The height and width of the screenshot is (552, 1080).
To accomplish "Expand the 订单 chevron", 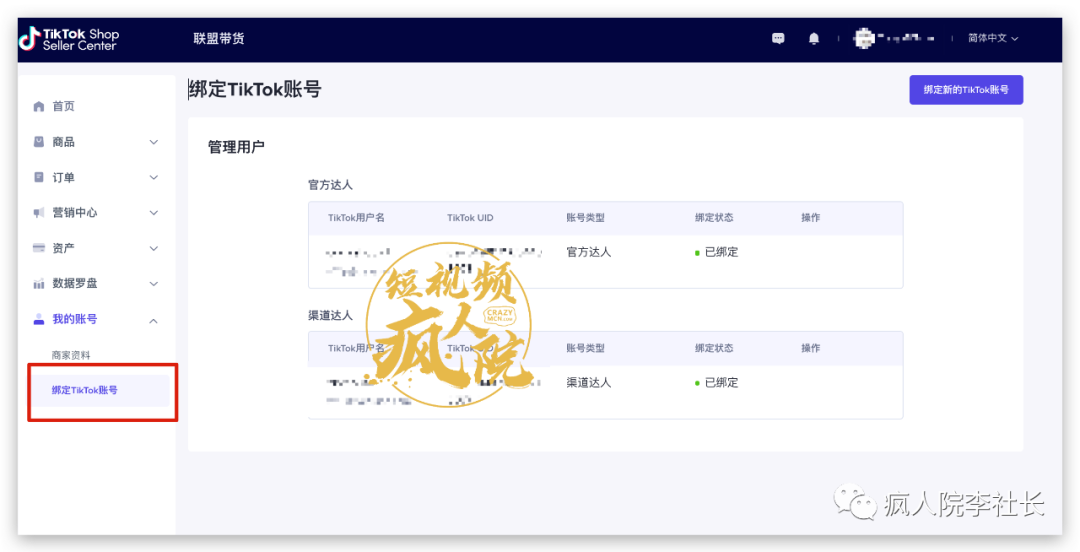I will click(x=154, y=177).
